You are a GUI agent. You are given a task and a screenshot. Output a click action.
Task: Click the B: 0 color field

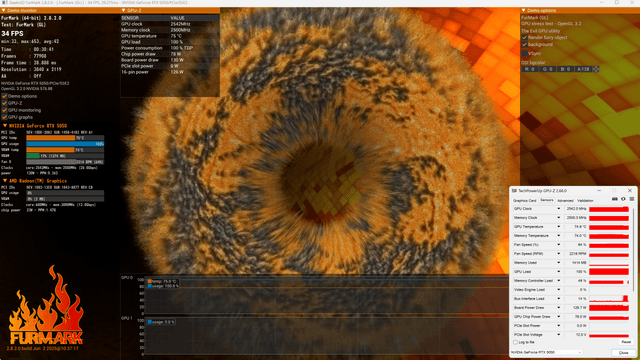565,69
